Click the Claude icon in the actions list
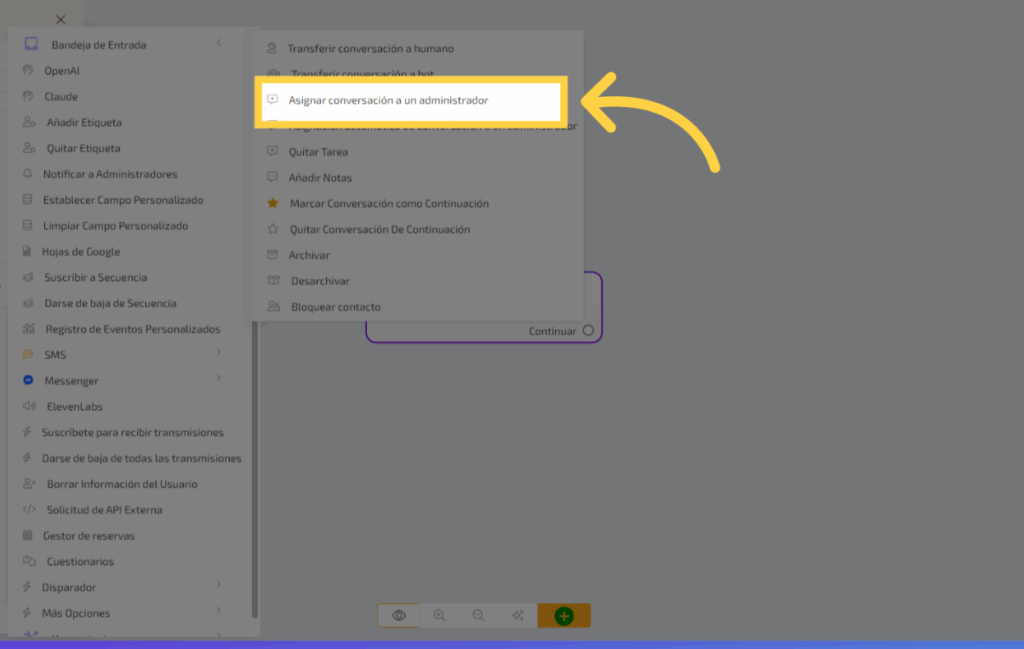Screen dimensions: 1024x649 pos(29,97)
